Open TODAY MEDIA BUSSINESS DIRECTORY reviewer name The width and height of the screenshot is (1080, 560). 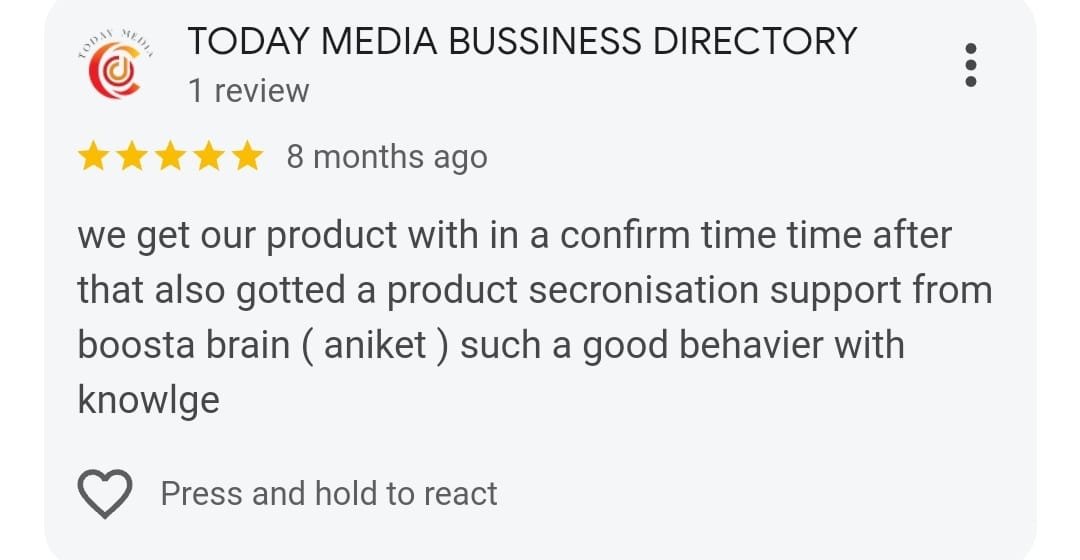(522, 41)
